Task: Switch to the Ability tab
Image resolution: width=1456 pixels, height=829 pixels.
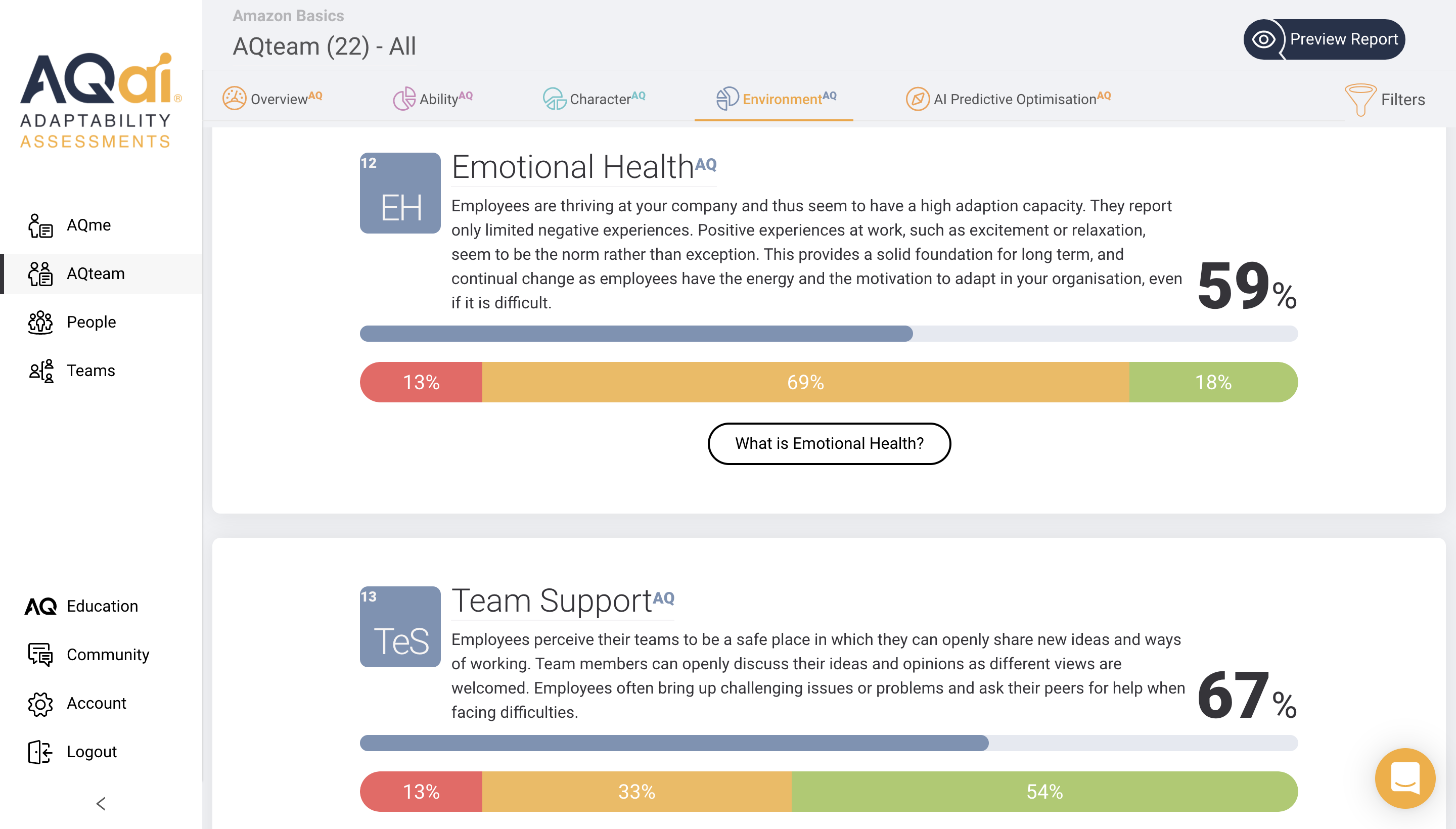Action: coord(433,99)
